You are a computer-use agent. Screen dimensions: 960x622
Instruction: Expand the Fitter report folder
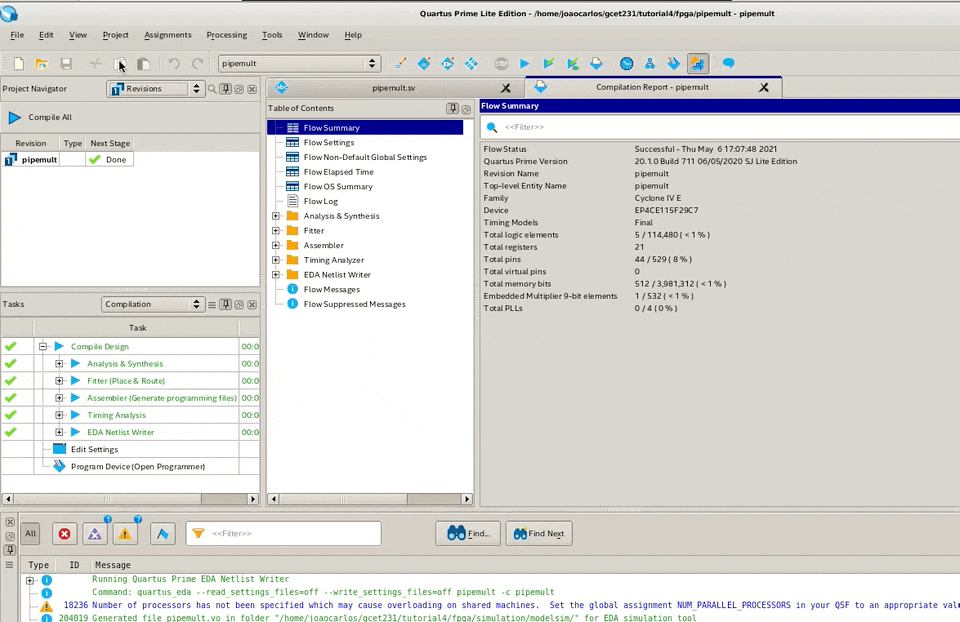276,231
